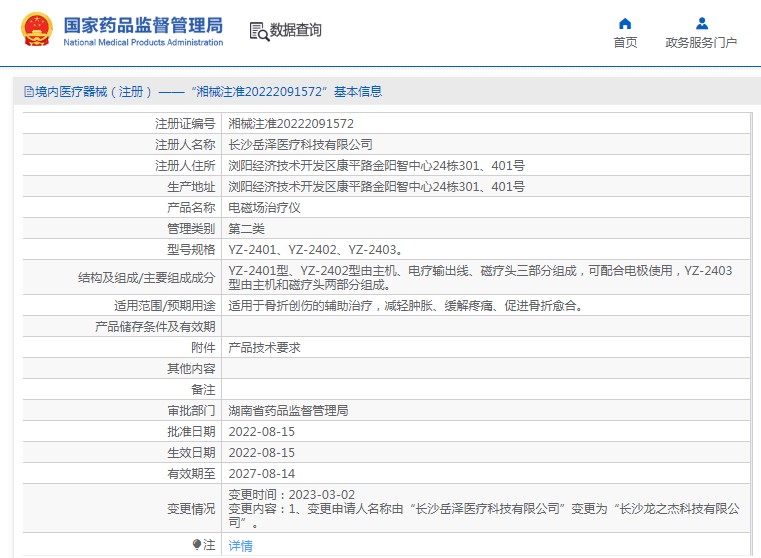Image resolution: width=761 pixels, height=558 pixels.
Task: Click approving department 湖南省药品监督管理局
Action: coord(288,410)
